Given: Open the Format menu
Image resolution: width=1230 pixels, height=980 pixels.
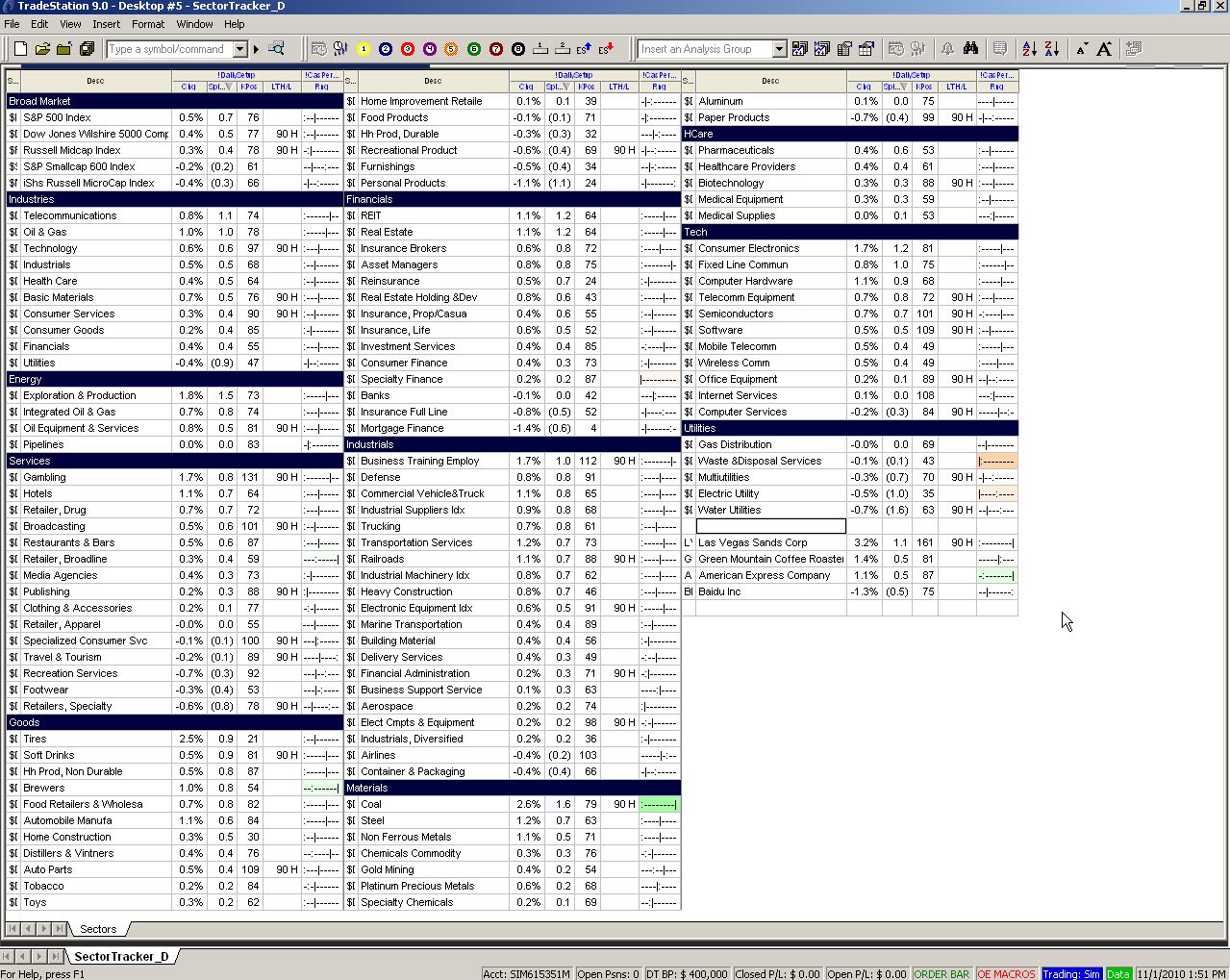Looking at the screenshot, I should click(148, 24).
